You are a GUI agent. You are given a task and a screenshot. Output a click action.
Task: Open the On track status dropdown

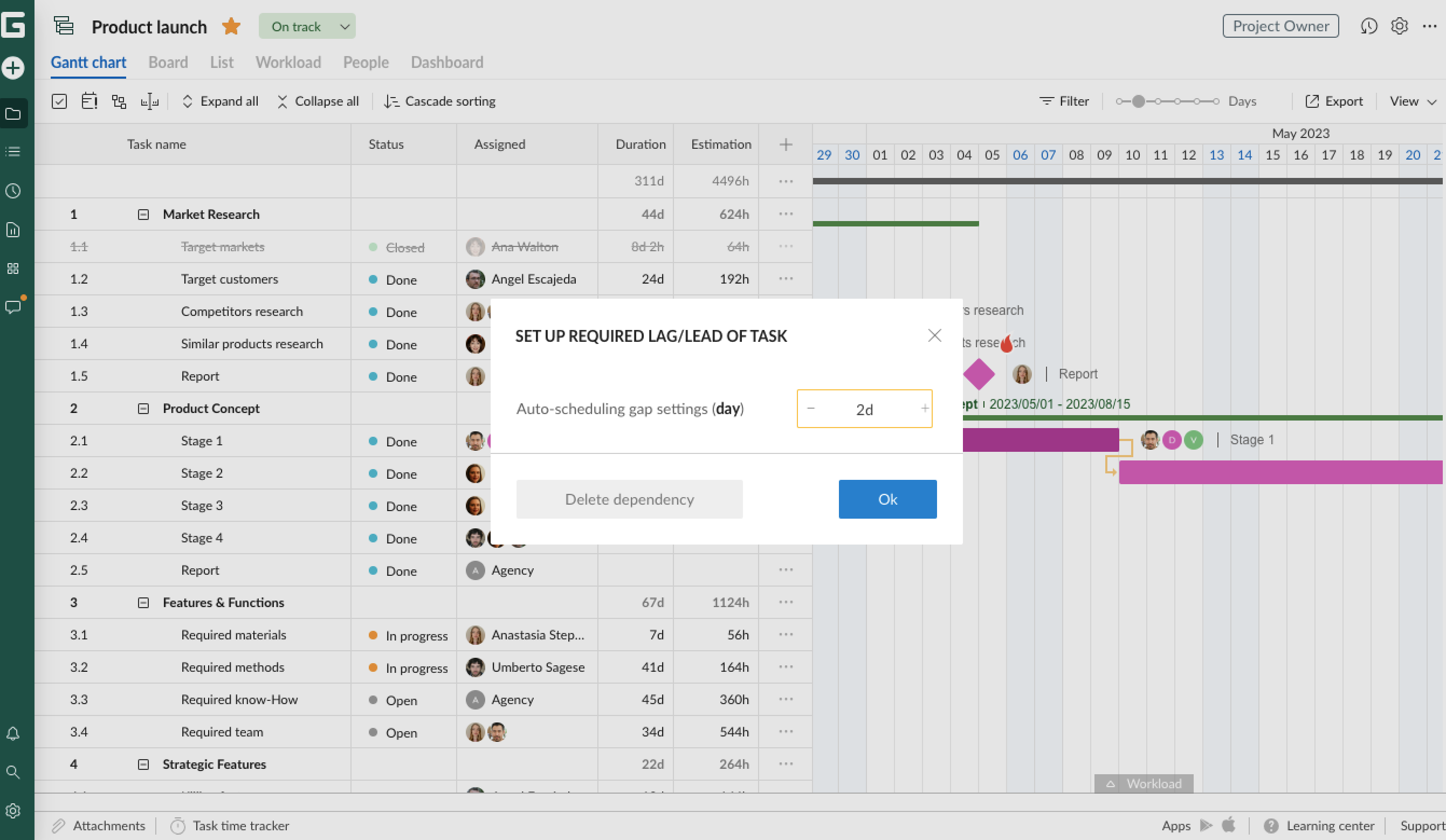click(x=307, y=26)
